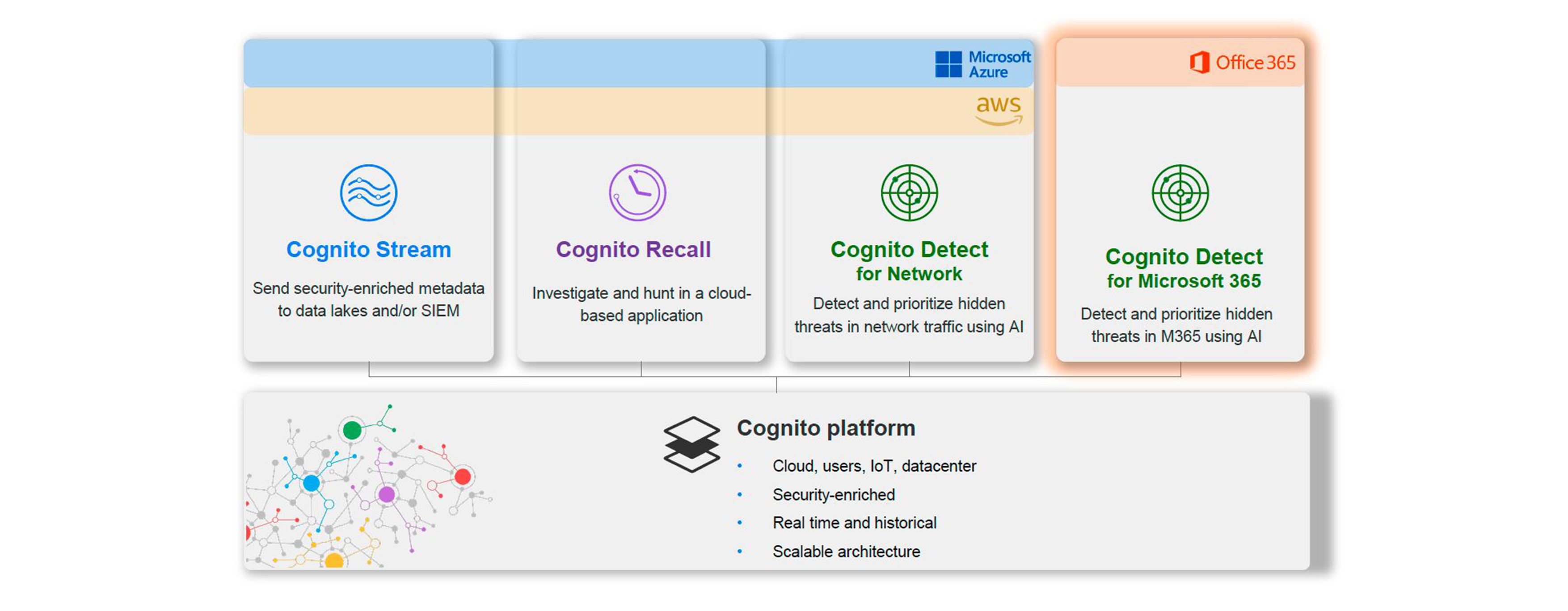Image resolution: width=1568 pixels, height=611 pixels.
Task: Select the Cognito Stream heading
Action: point(369,249)
